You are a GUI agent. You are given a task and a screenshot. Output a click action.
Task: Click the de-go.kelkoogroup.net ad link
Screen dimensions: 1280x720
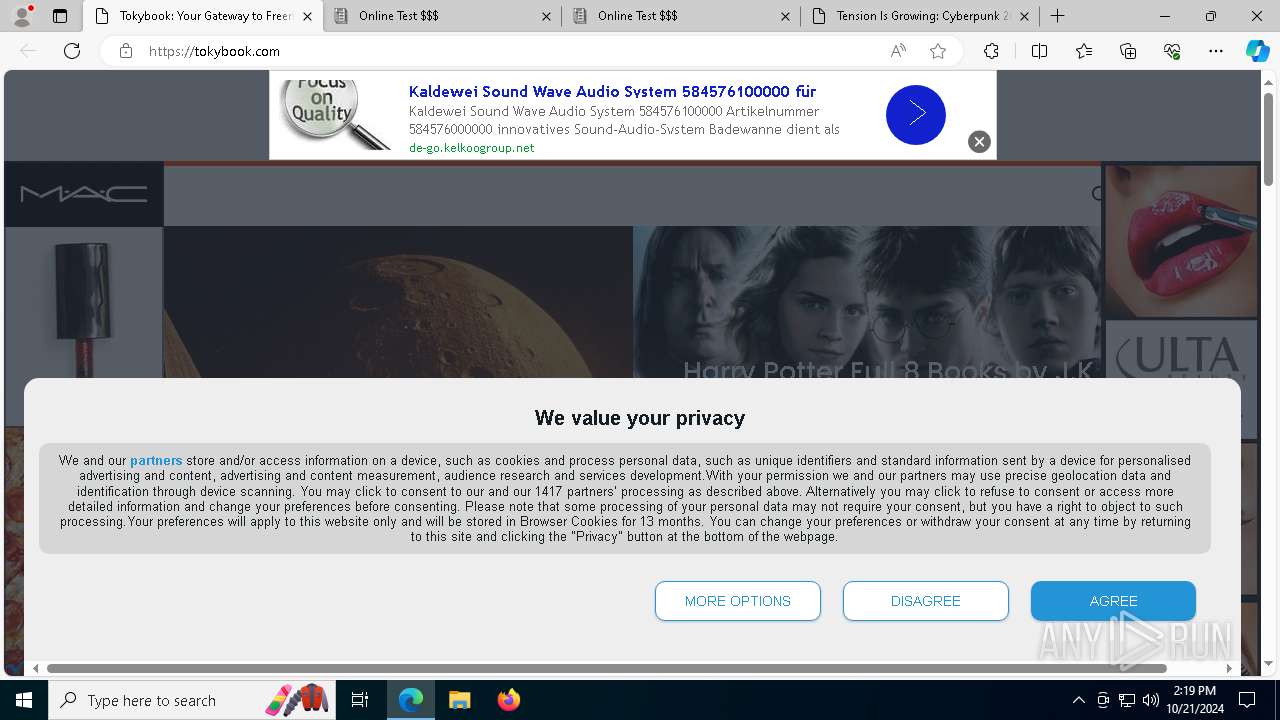[x=471, y=148]
